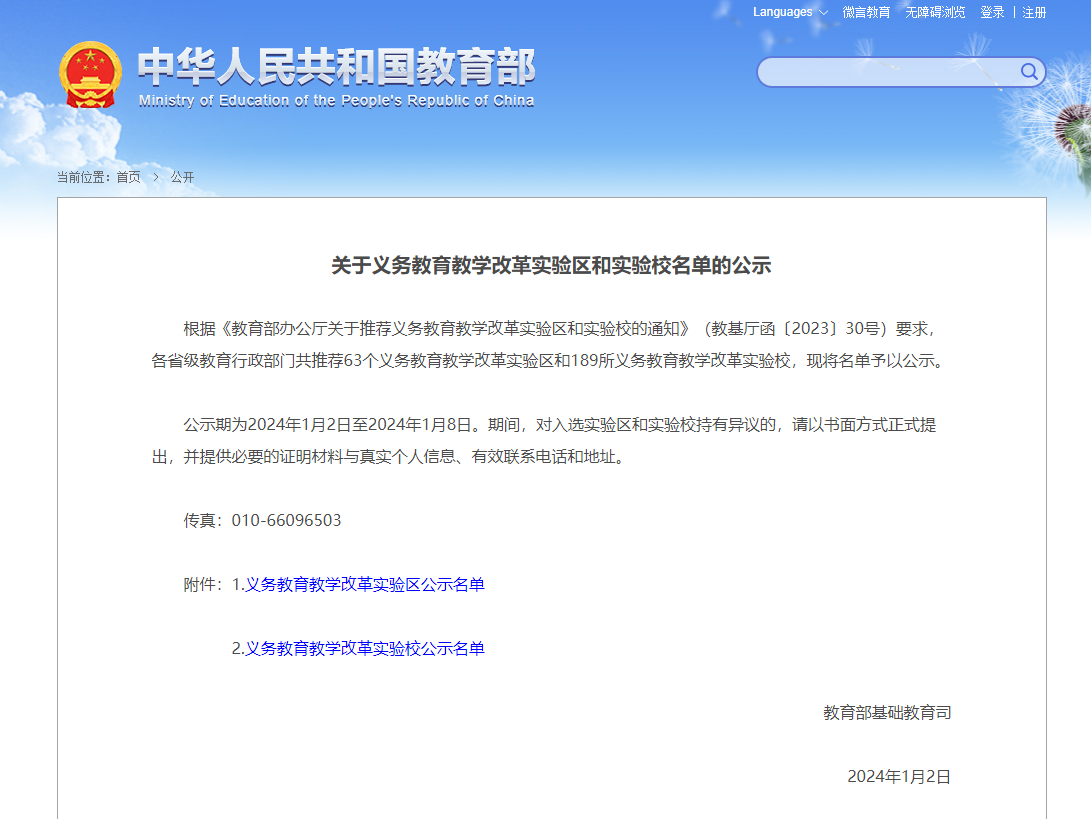Image resolution: width=1091 pixels, height=819 pixels.
Task: Click the fax number 010-66096503
Action: [x=286, y=520]
